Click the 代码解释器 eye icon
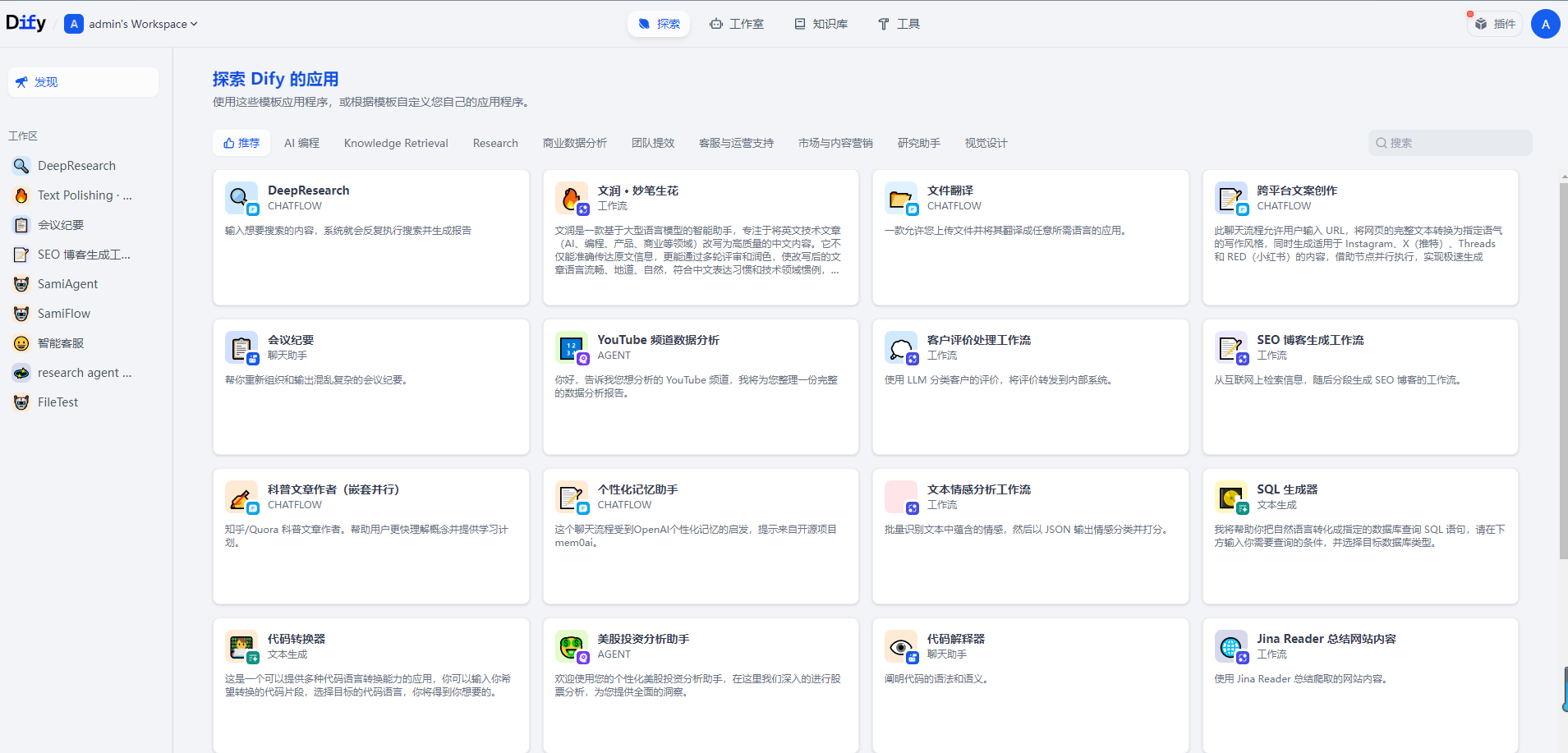This screenshot has width=1568, height=753. pyautogui.click(x=900, y=646)
